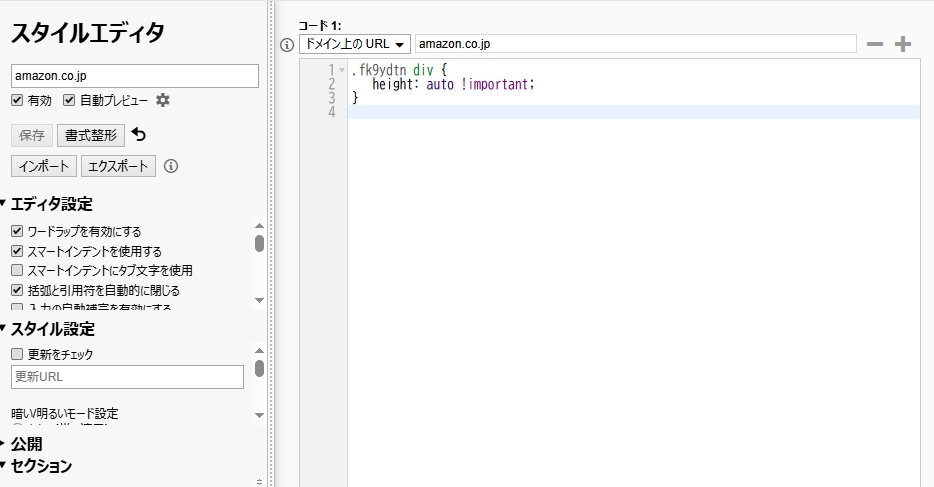Viewport: 934px width, 487px height.
Task: Click the scroll-up arrow of editor settings list
Action: click(259, 225)
